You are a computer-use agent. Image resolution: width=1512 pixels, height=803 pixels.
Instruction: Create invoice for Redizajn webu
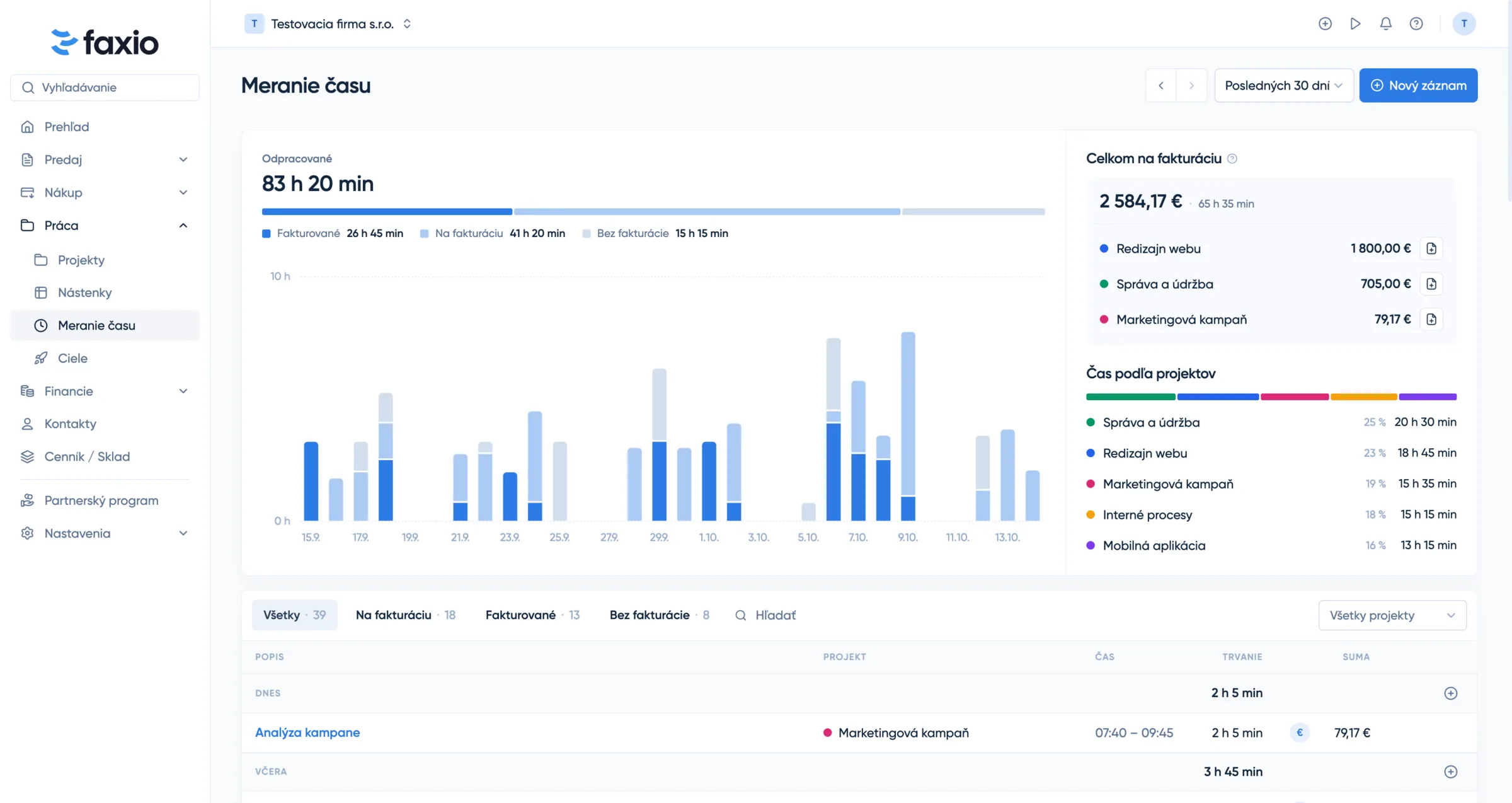click(x=1431, y=248)
